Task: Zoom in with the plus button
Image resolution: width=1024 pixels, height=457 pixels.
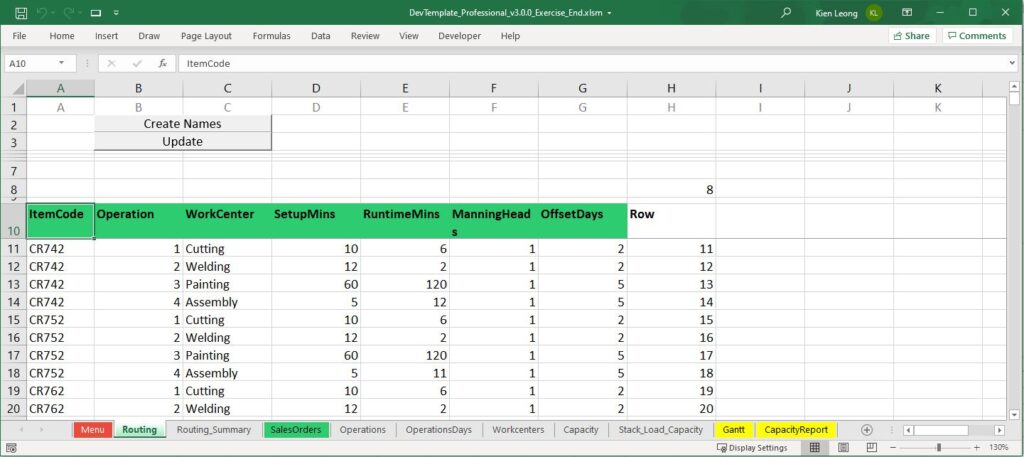Action: [977, 448]
